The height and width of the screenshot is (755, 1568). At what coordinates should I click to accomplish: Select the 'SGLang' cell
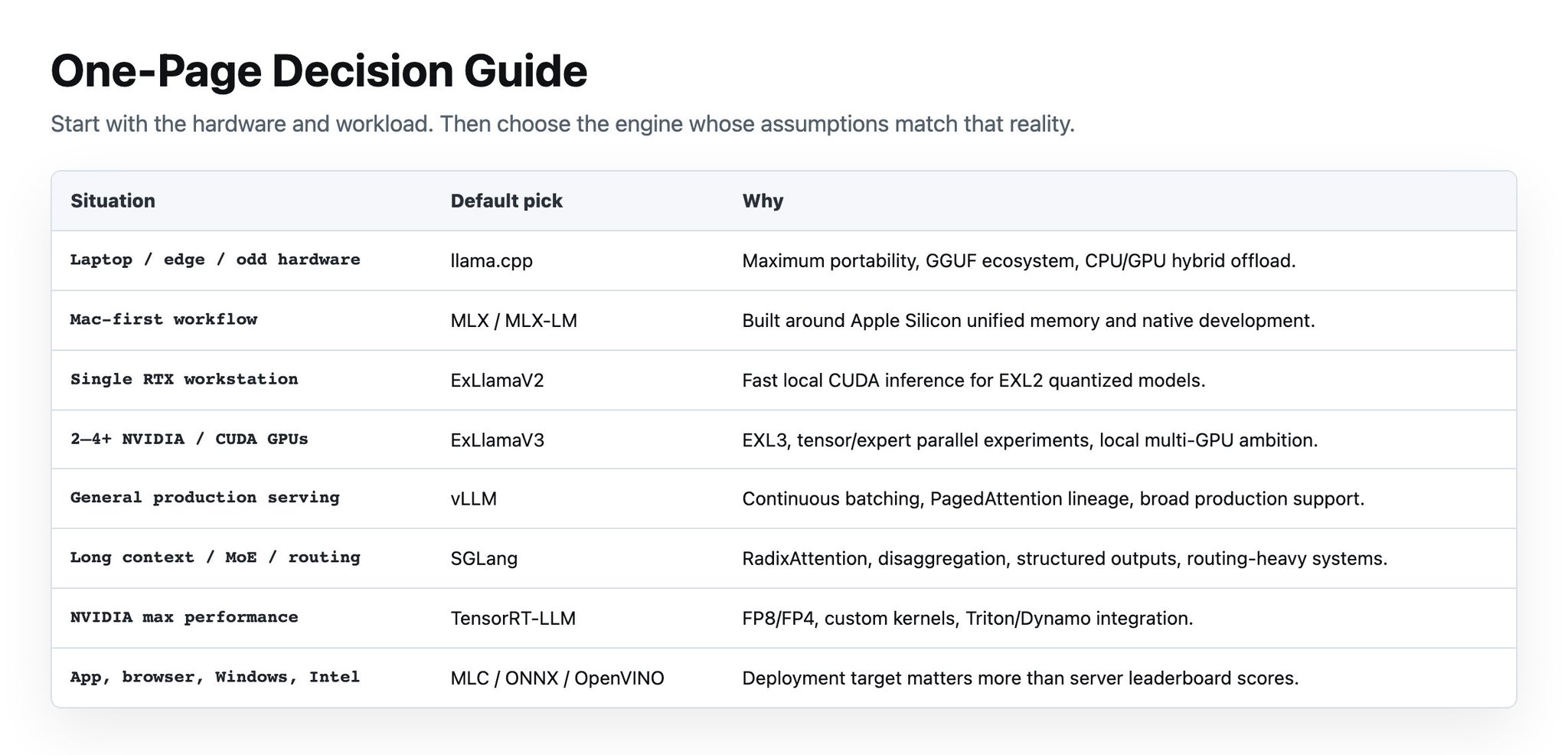[484, 558]
